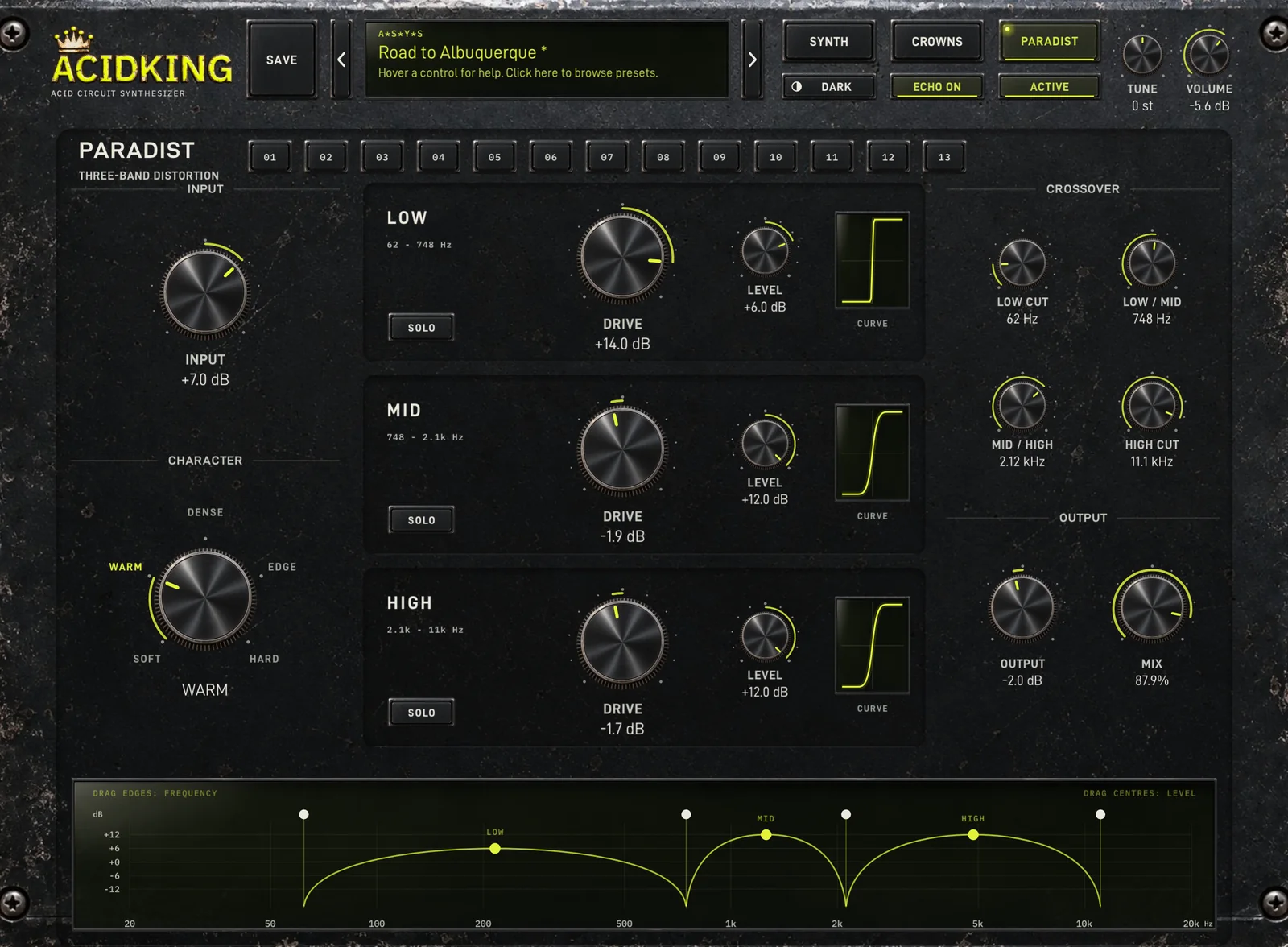Go to the next preset arrow
1288x947 pixels.
click(752, 60)
